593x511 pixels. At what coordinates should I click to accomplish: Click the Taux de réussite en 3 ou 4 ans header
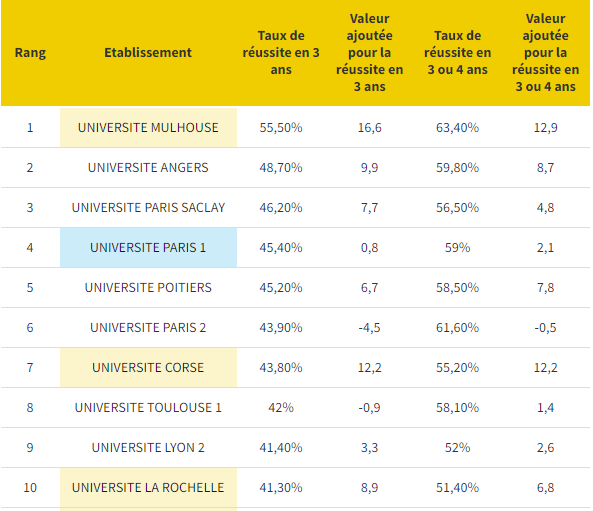(458, 53)
